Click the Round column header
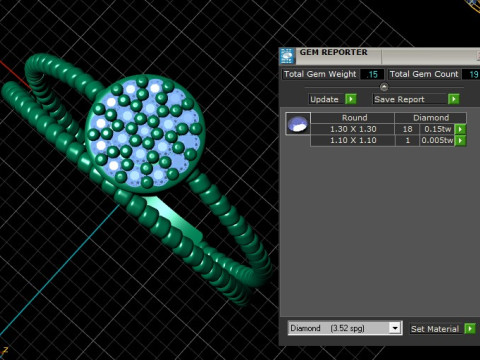Viewport: 480px width, 360px height. coord(353,118)
